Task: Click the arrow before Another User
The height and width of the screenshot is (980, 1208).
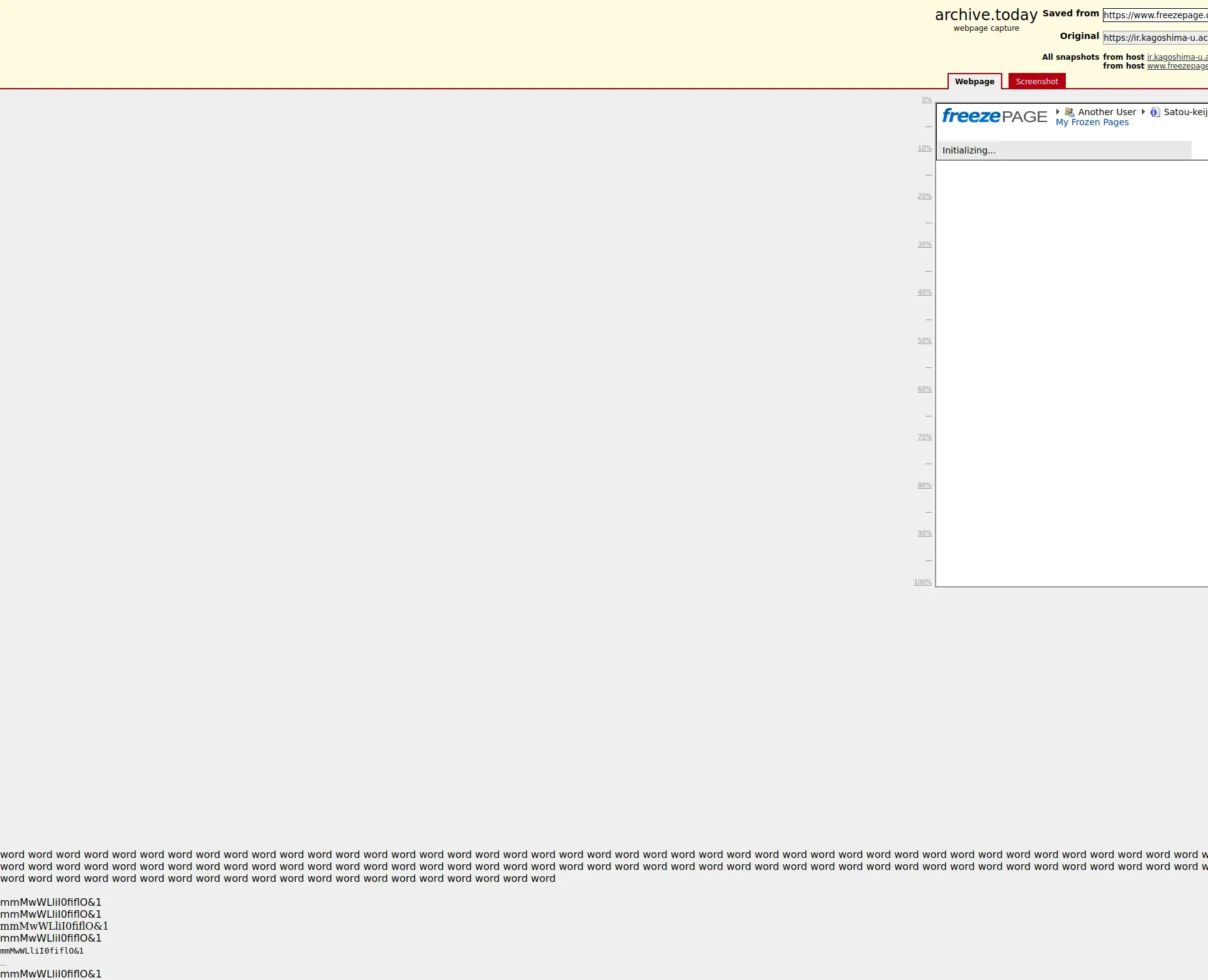Action: coord(1058,112)
